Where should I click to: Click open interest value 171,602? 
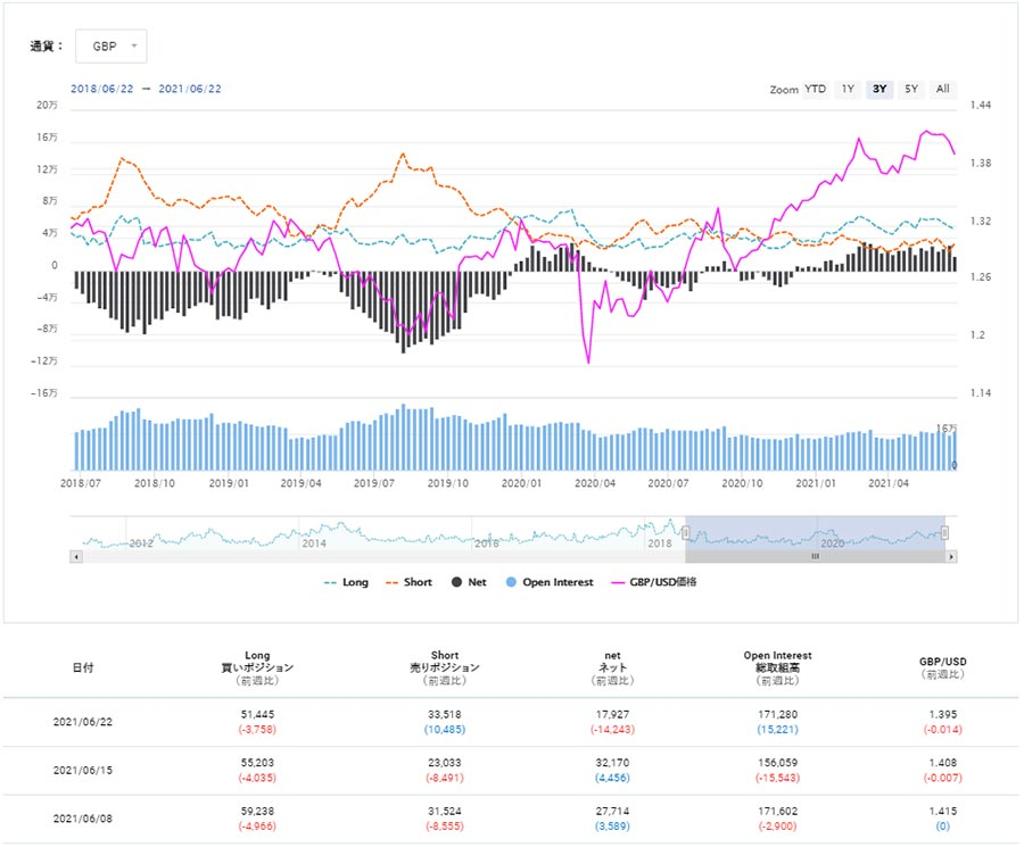[x=778, y=811]
